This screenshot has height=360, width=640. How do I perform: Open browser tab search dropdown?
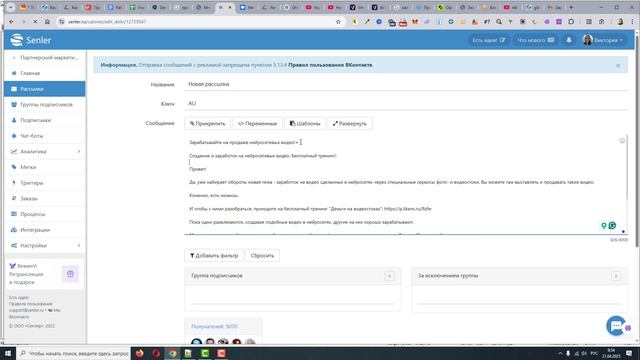click(x=11, y=7)
